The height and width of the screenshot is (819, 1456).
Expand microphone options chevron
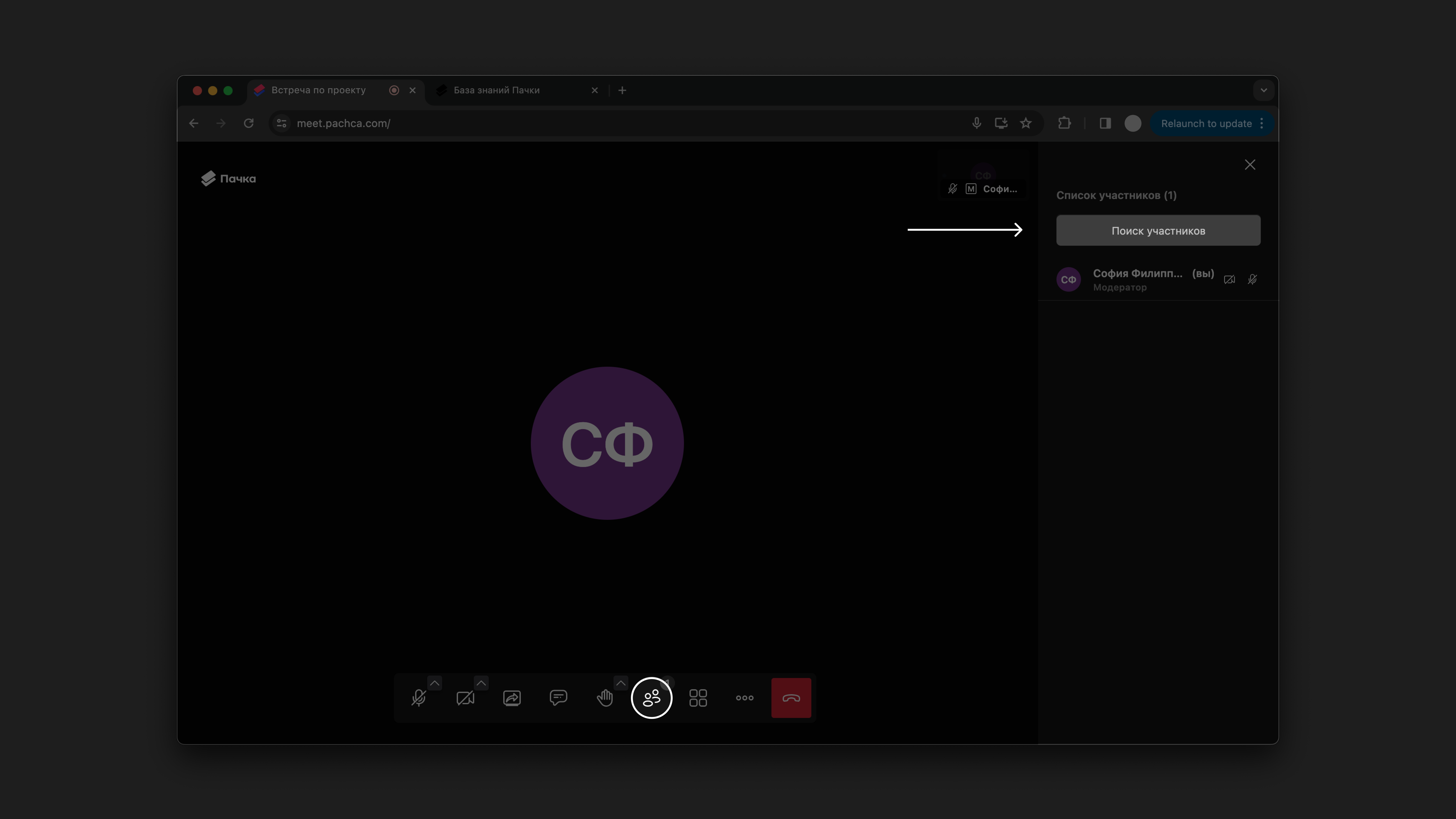[435, 683]
